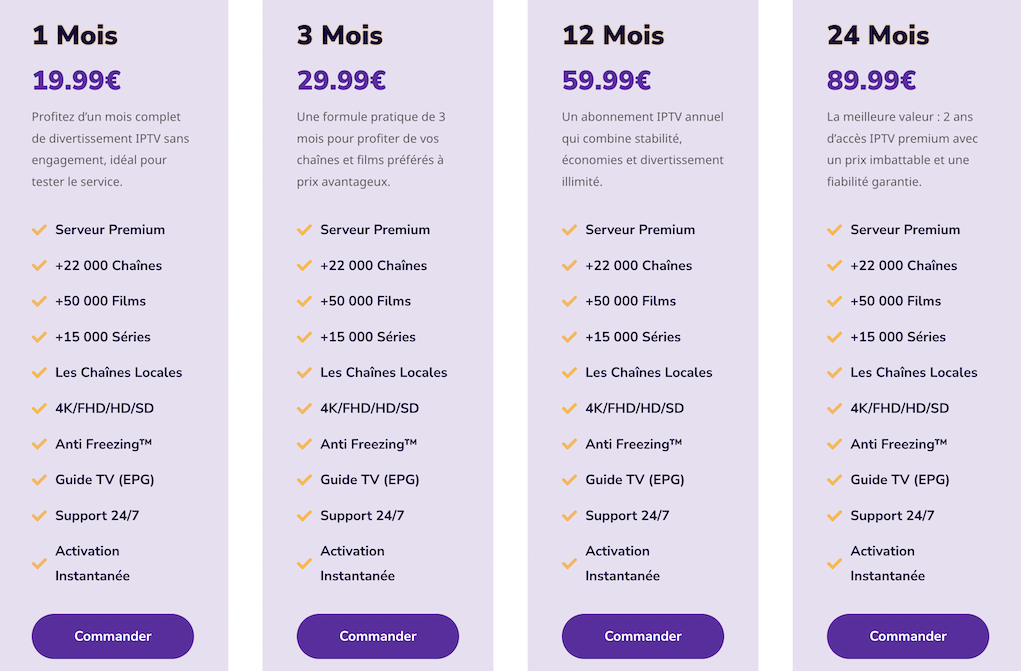Click the 29.99€ price text
This screenshot has width=1021, height=671.
click(x=341, y=80)
